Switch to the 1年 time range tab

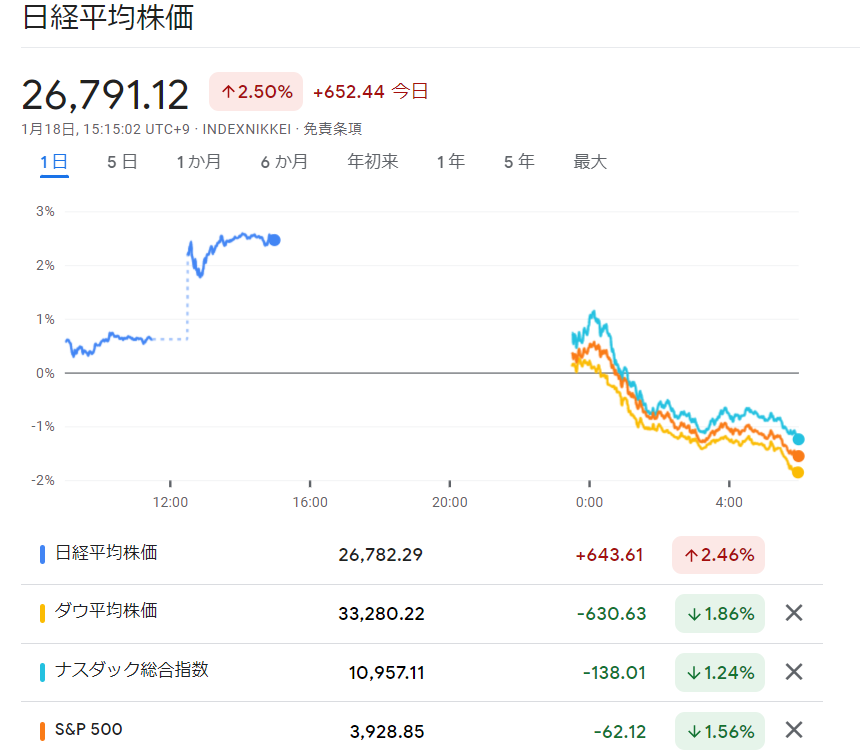click(x=451, y=162)
